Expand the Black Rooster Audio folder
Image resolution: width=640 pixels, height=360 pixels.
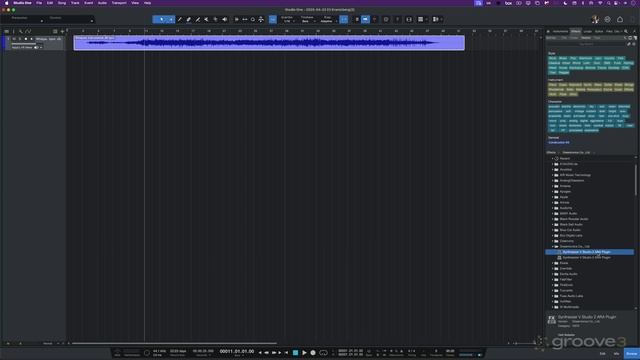tap(553, 219)
